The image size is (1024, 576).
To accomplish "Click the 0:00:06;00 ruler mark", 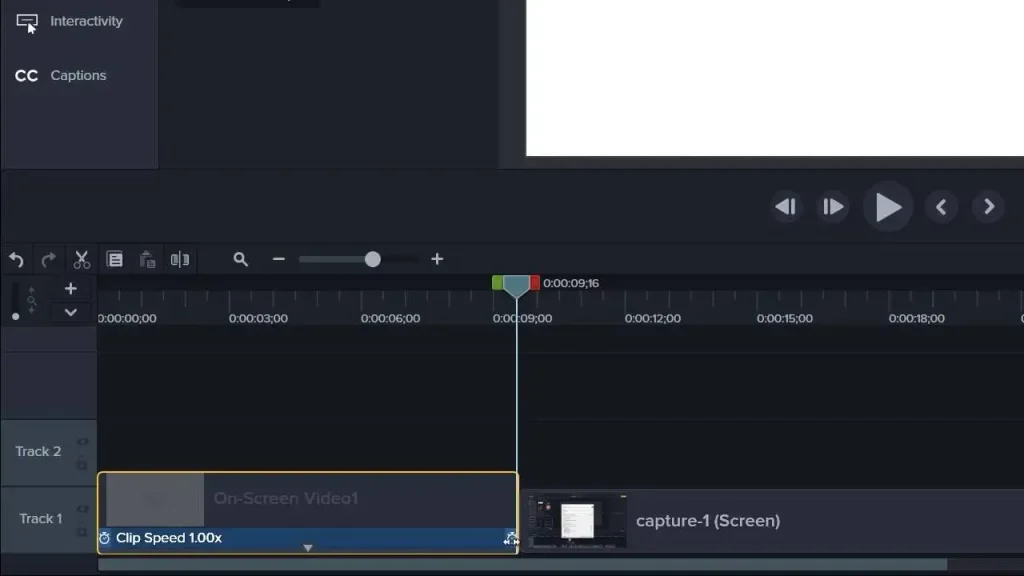I will tap(391, 319).
